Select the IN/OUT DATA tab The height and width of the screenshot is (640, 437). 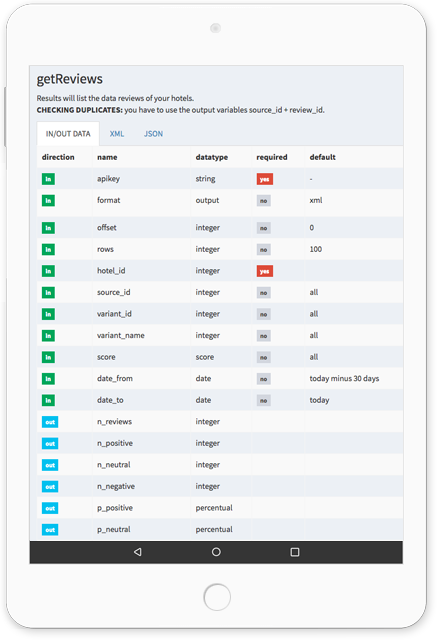[68, 134]
